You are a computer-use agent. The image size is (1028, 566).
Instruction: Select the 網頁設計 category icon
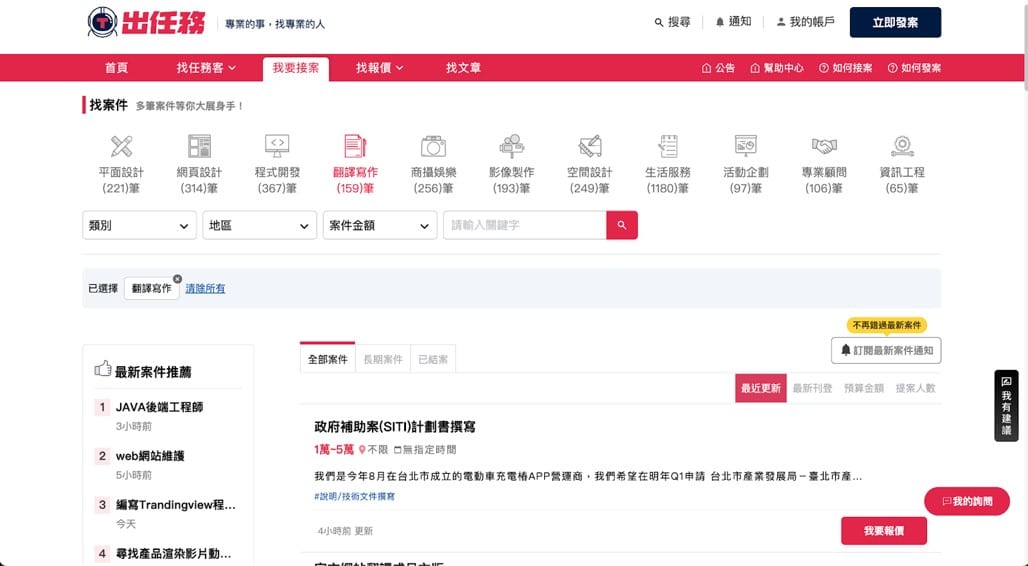coord(199,147)
